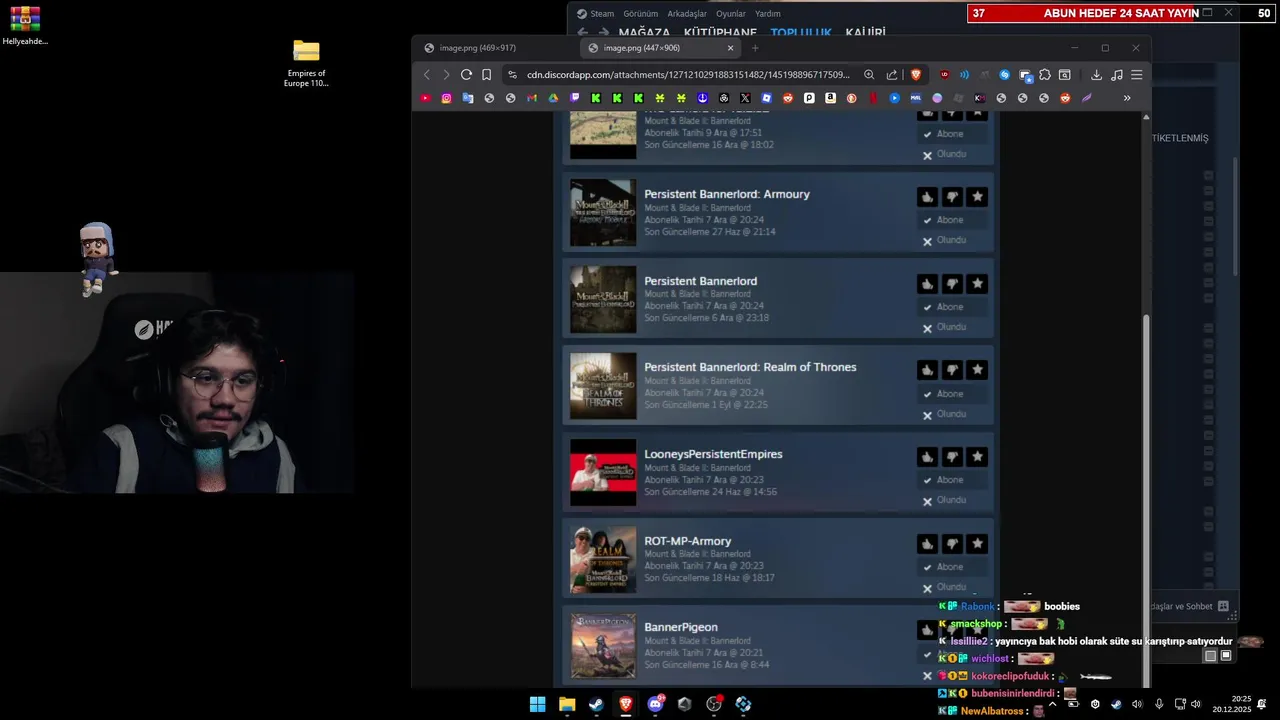Open browser Downloads icon
1280x720 pixels.
pyautogui.click(x=1096, y=75)
